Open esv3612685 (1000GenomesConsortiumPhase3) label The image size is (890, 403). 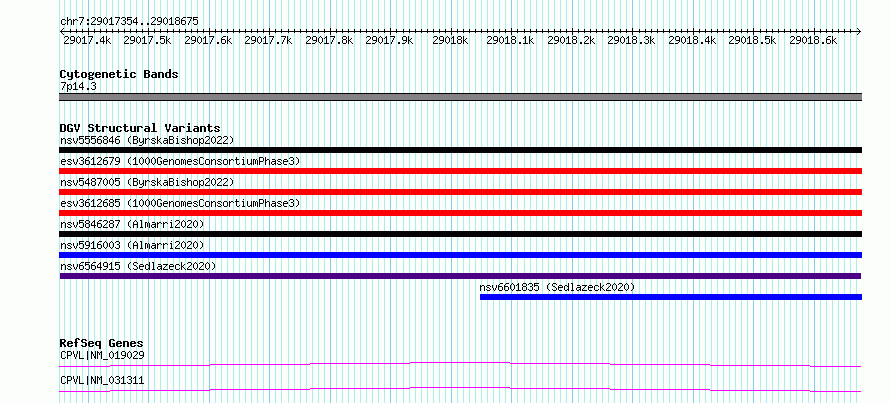click(180, 203)
